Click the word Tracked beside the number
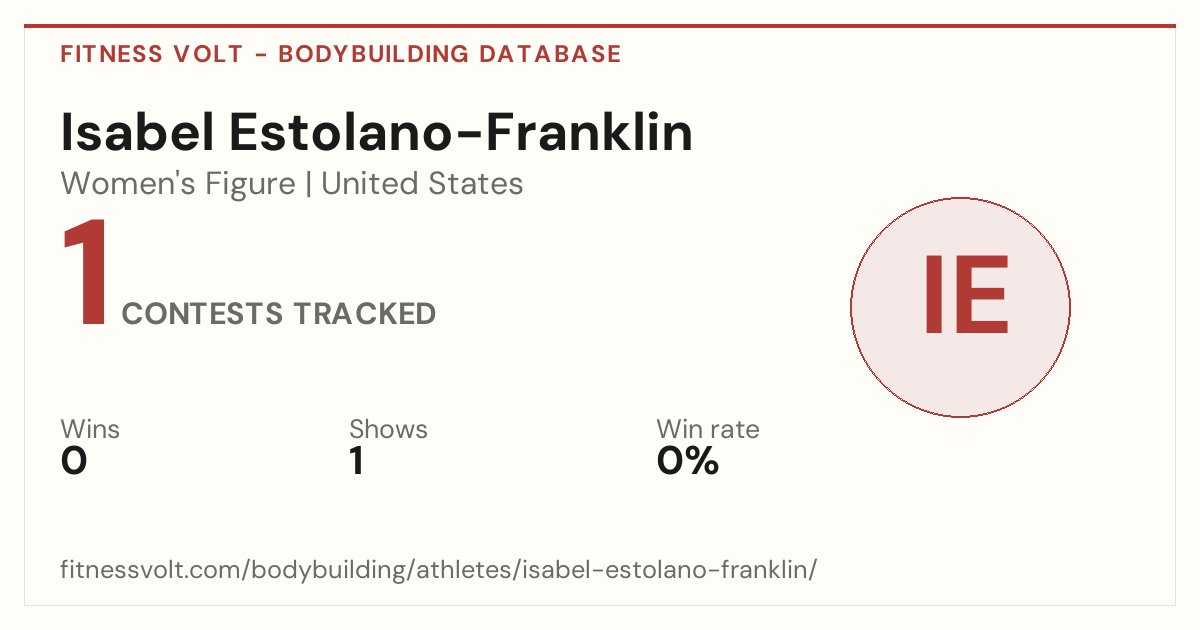 pyautogui.click(x=365, y=314)
